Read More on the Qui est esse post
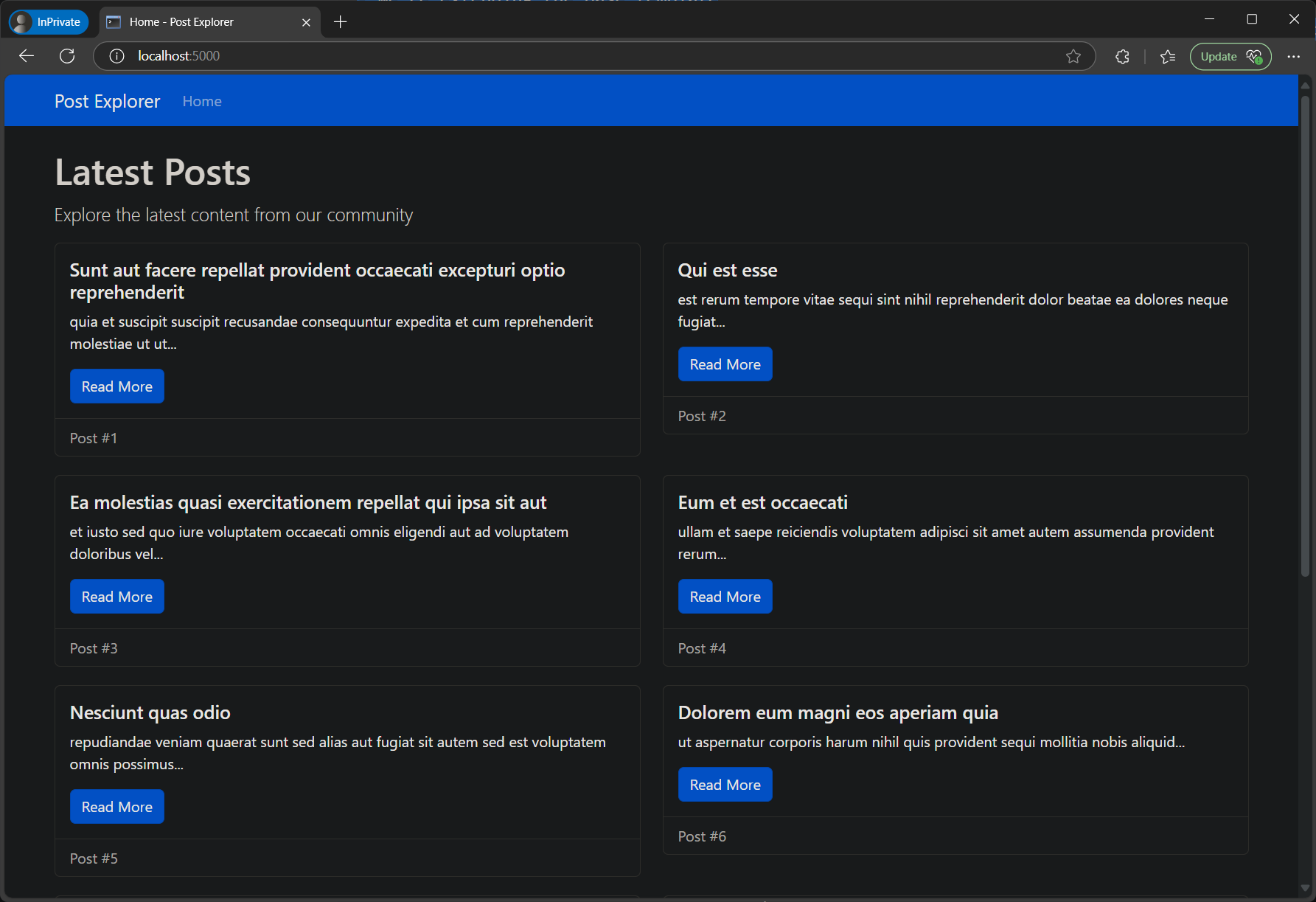The height and width of the screenshot is (902, 1316). (725, 364)
